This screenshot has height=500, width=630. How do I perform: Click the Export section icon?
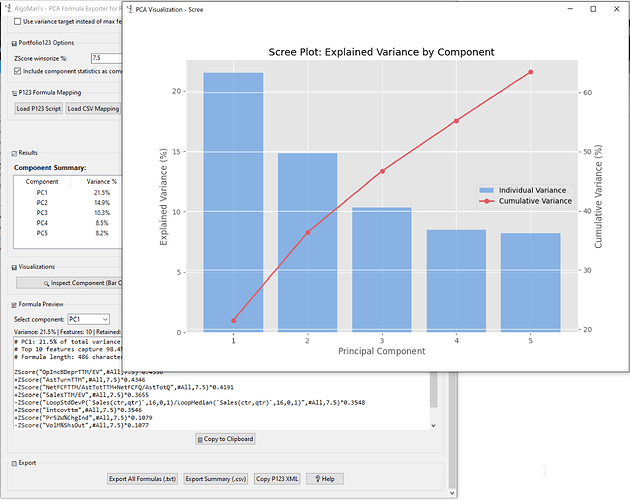coord(13,463)
